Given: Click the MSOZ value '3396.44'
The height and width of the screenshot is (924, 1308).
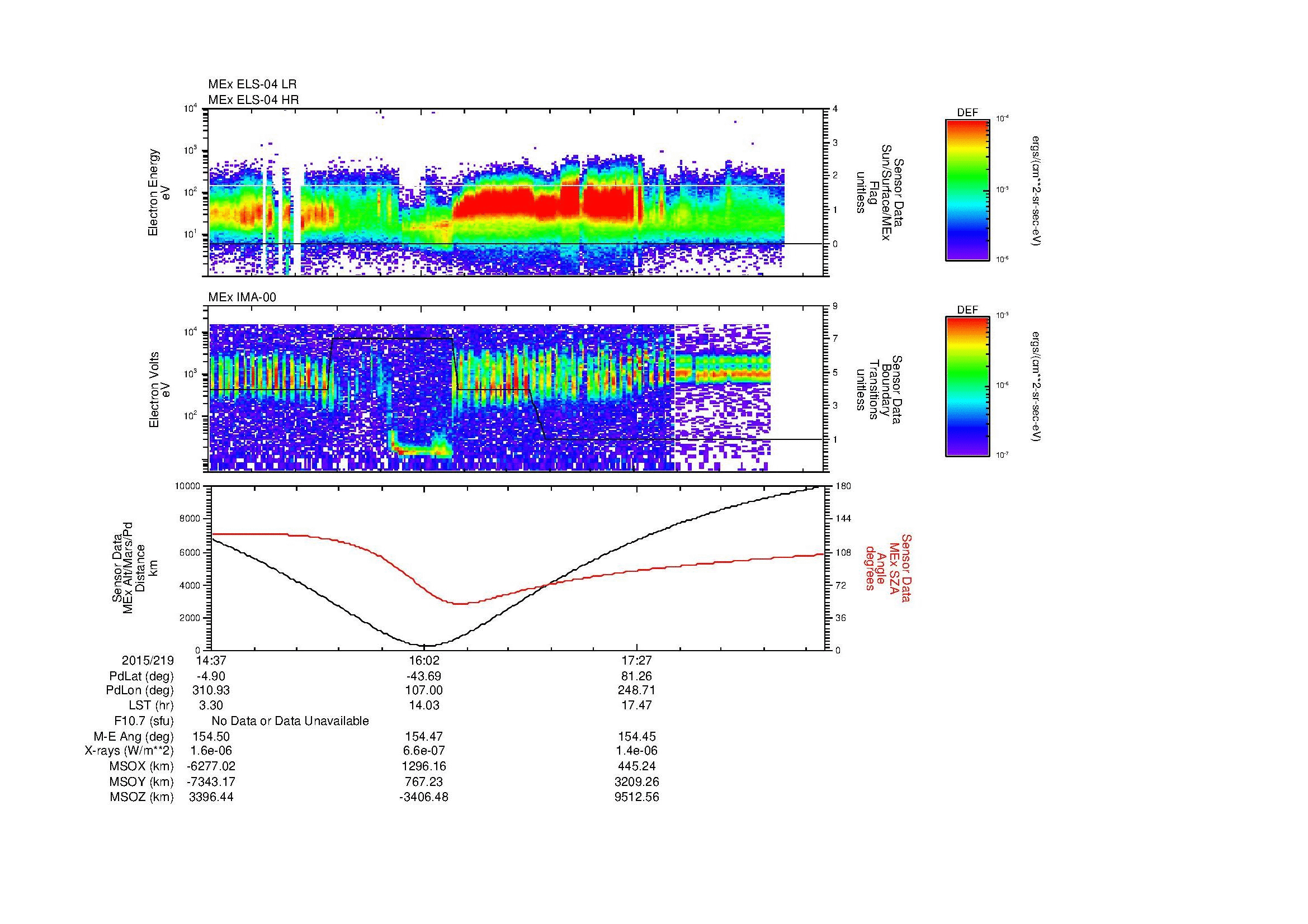Looking at the screenshot, I should (211, 797).
